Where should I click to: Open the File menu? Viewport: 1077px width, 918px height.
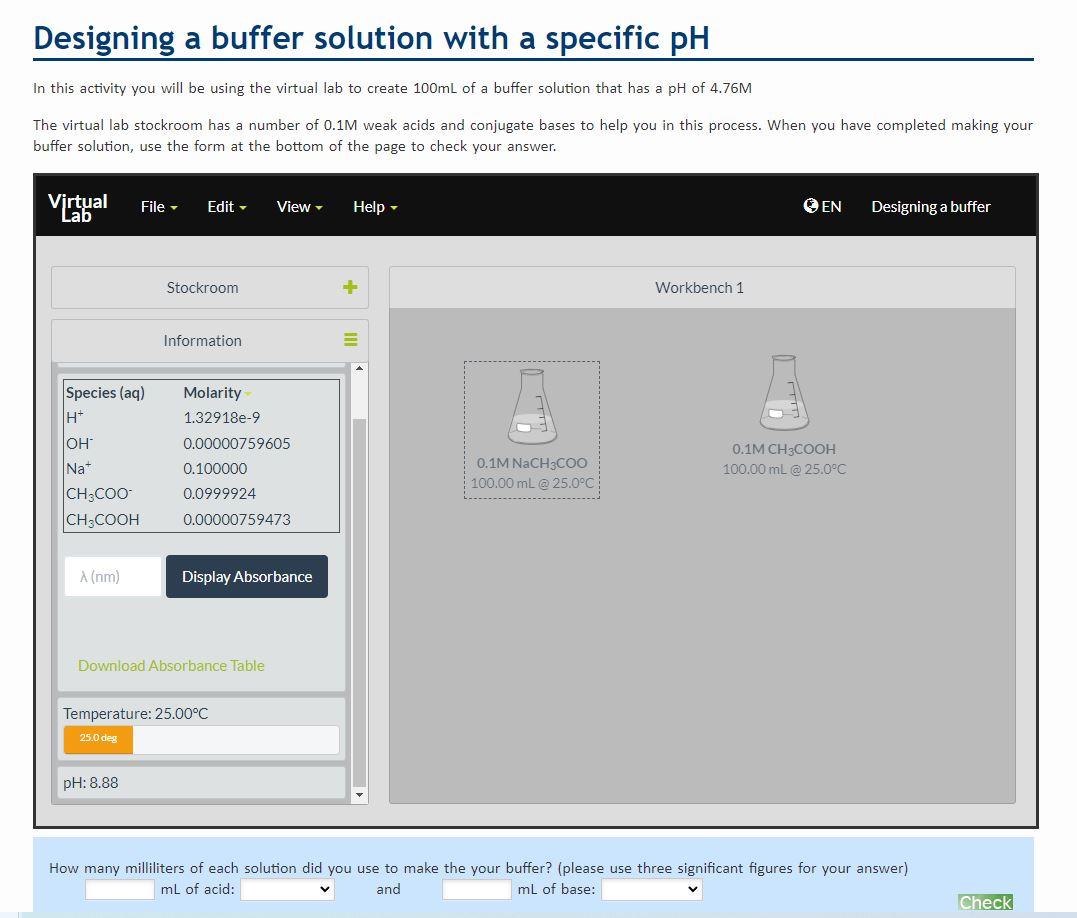coord(157,206)
